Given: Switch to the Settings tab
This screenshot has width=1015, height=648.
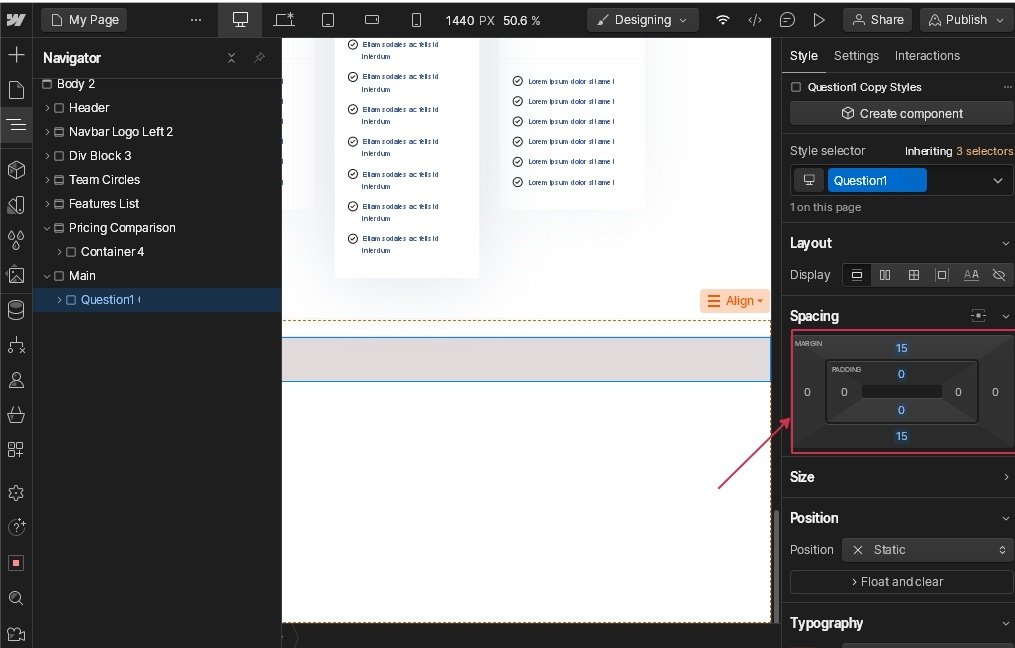Looking at the screenshot, I should pyautogui.click(x=856, y=56).
